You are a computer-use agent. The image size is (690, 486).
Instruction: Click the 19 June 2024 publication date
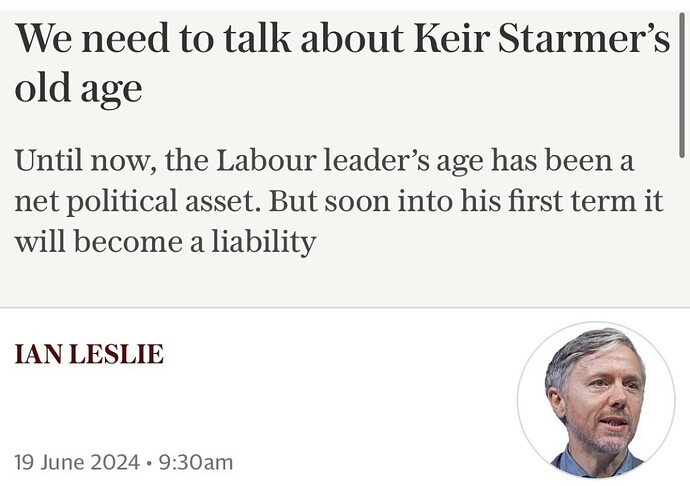[x=76, y=462]
